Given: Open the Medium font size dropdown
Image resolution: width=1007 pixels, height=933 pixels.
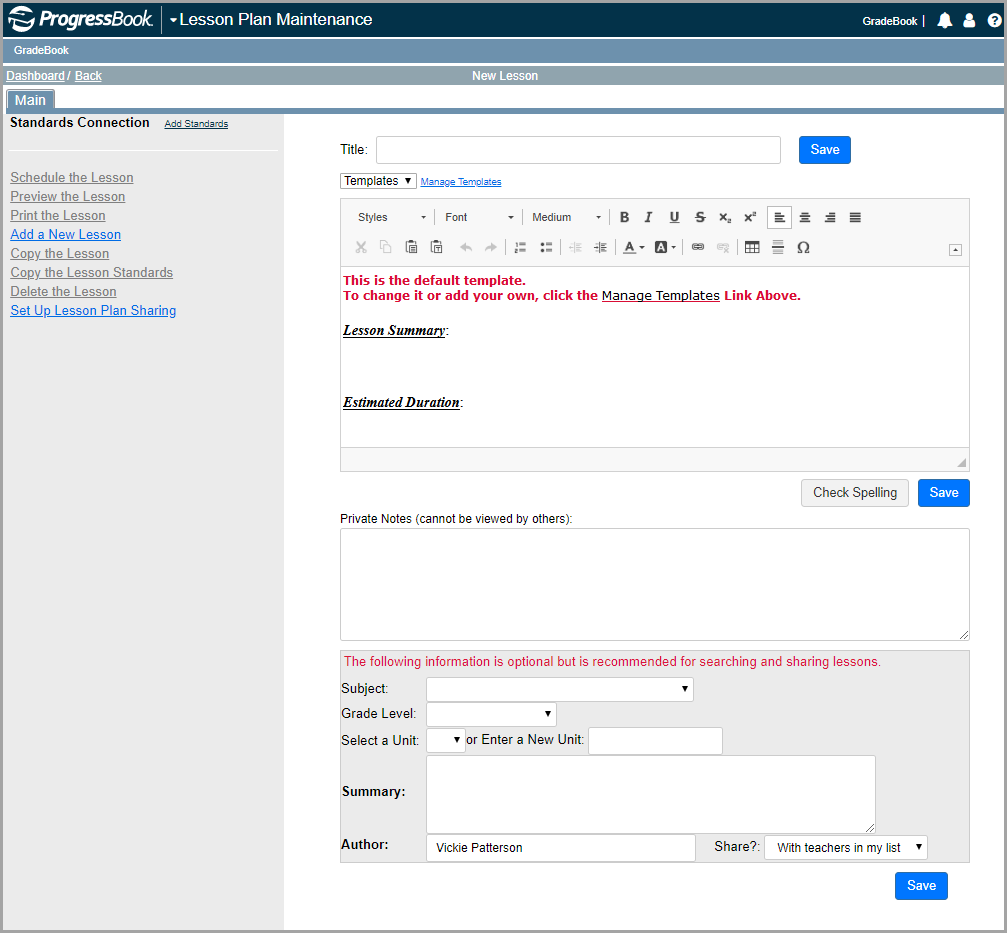Looking at the screenshot, I should click(x=566, y=217).
